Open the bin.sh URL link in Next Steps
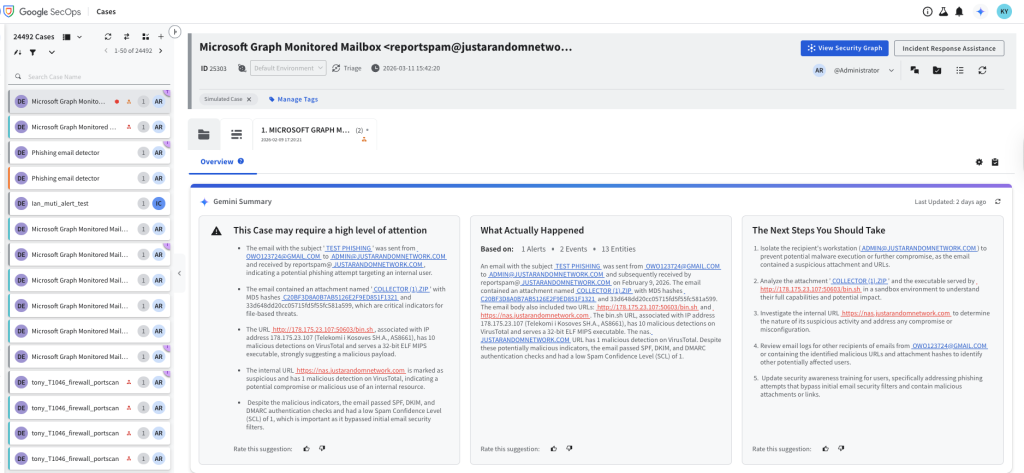The image size is (1024, 473). (x=811, y=289)
